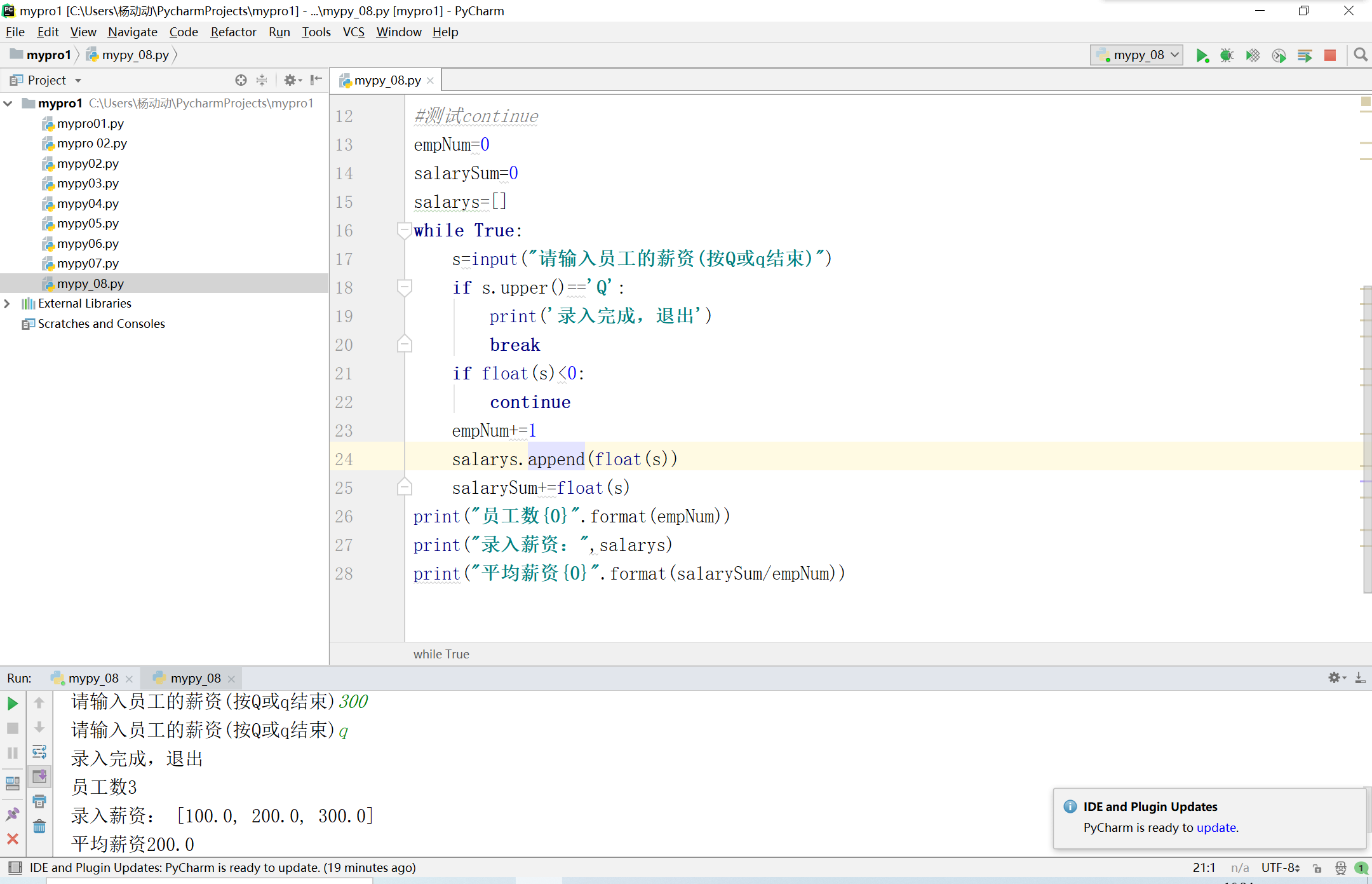Fold the if s.upper() block at line 18
Screen dimensions: 1372x884
[x=404, y=287]
